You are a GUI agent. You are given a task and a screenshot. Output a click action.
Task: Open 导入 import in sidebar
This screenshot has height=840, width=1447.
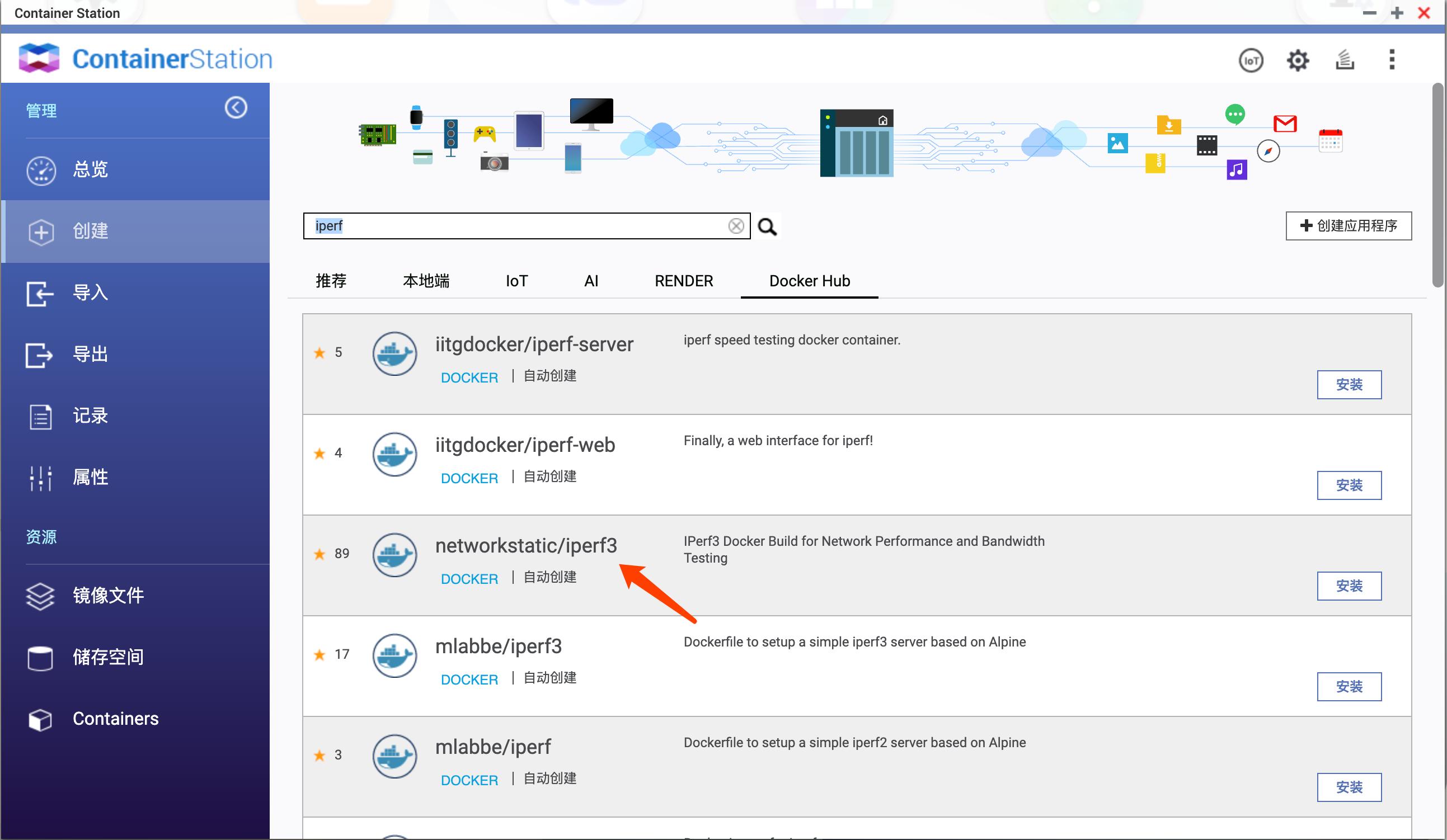pyautogui.click(x=90, y=292)
